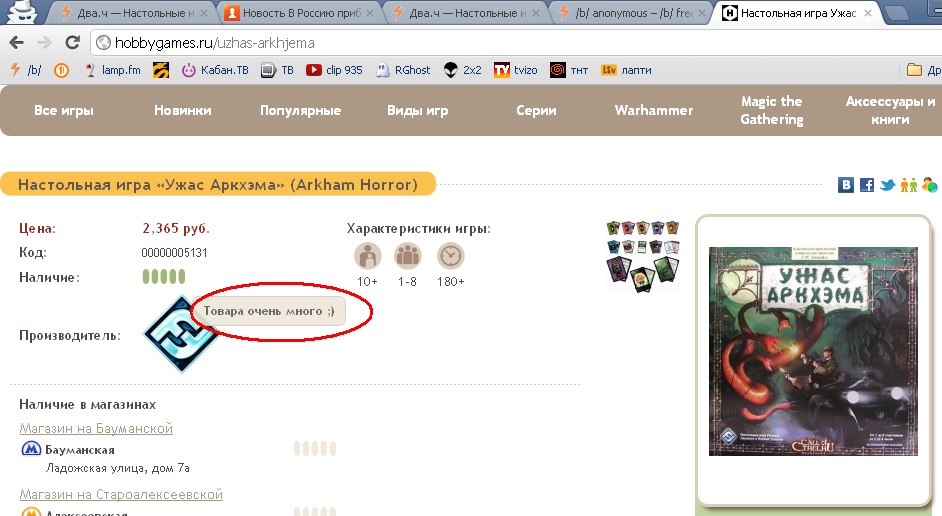
Task: Close the Настольная игра Ужас tab
Action: coord(868,13)
